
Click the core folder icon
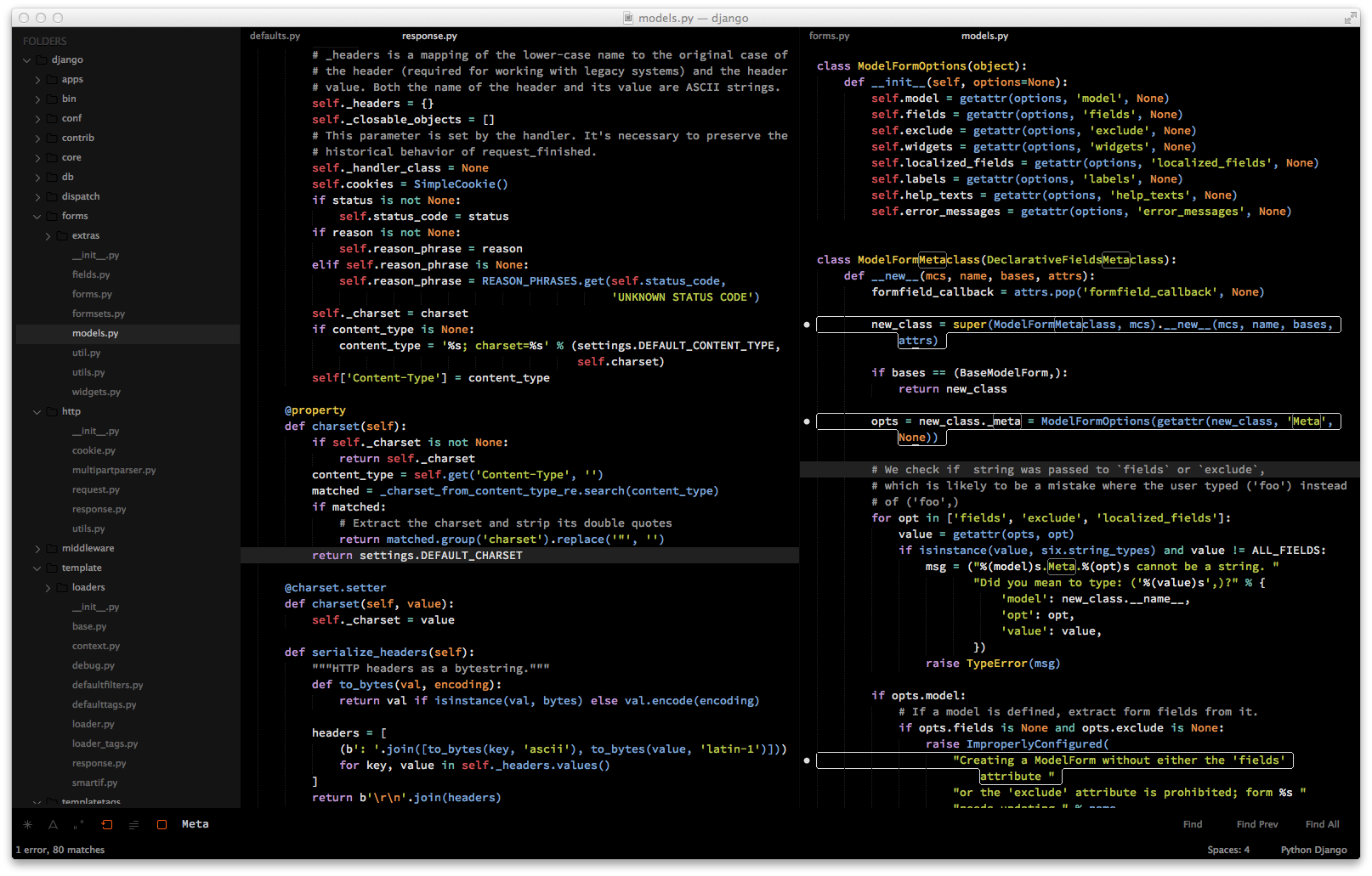(x=52, y=157)
